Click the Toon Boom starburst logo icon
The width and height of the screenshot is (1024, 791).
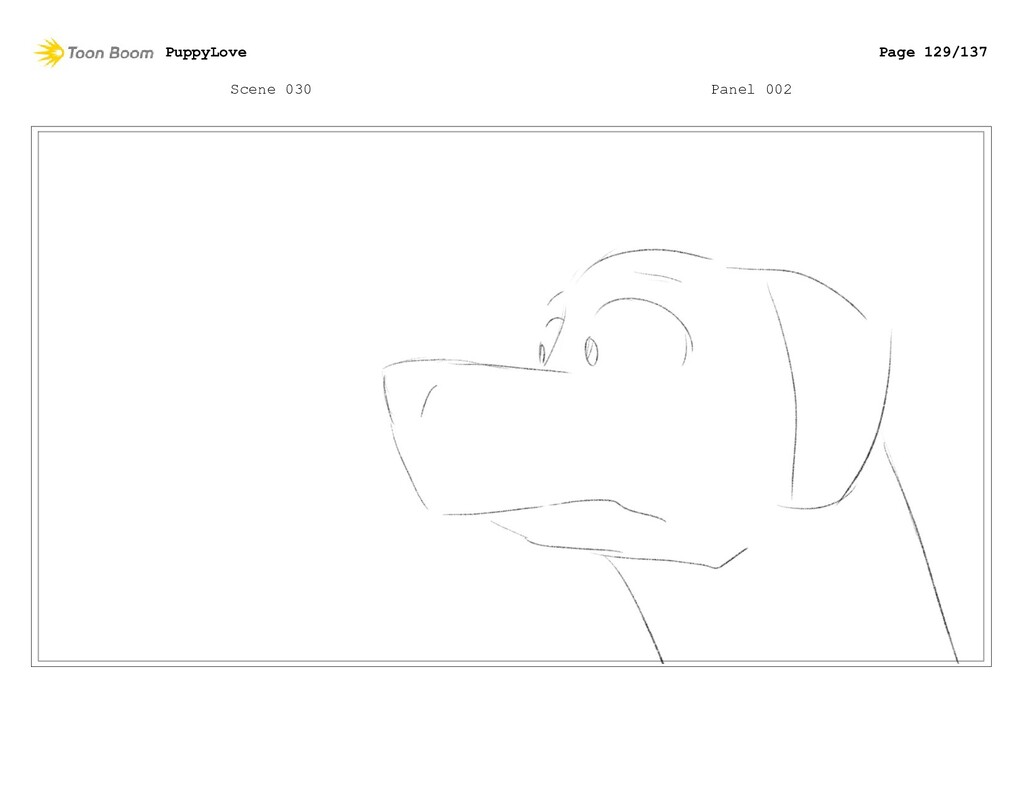pyautogui.click(x=49, y=52)
